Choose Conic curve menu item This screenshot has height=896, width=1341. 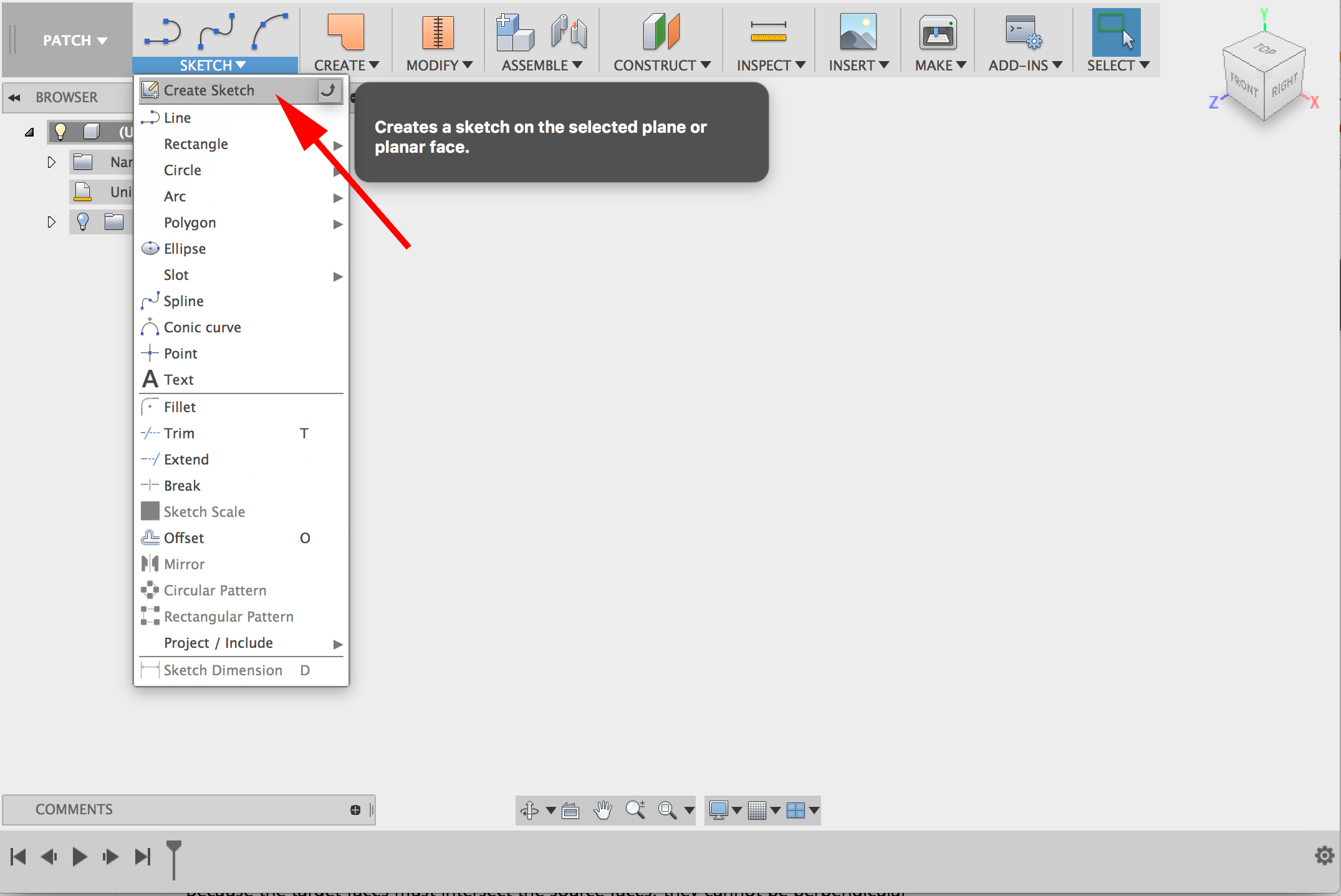pos(241,327)
